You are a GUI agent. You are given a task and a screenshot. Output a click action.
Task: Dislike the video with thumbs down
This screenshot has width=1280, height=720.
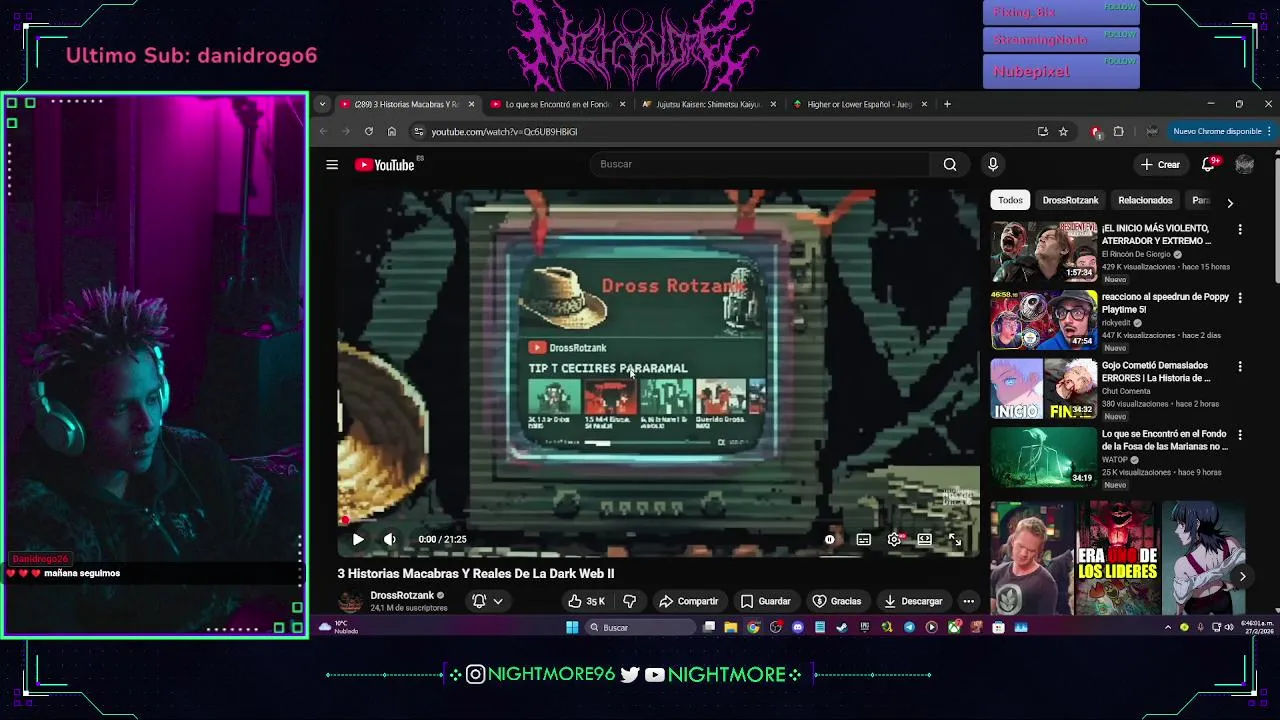click(x=629, y=601)
